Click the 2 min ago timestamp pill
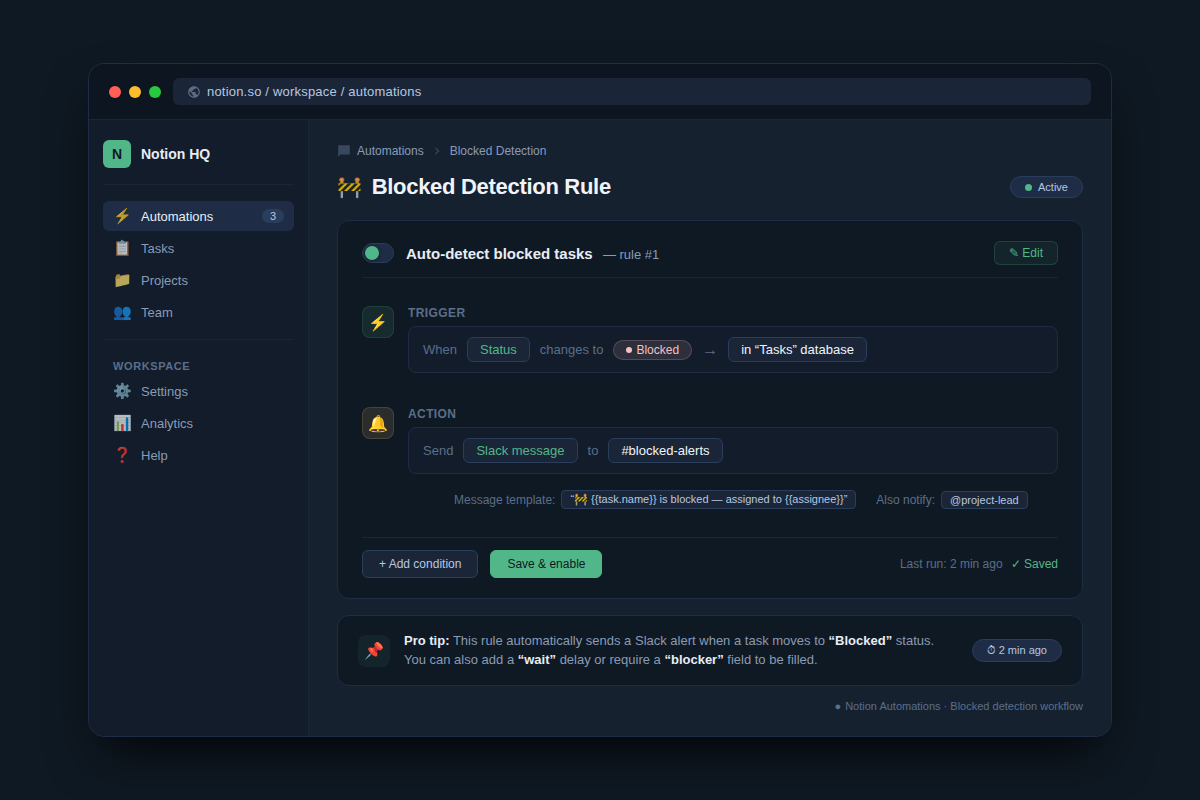Image resolution: width=1200 pixels, height=800 pixels. coord(1017,651)
